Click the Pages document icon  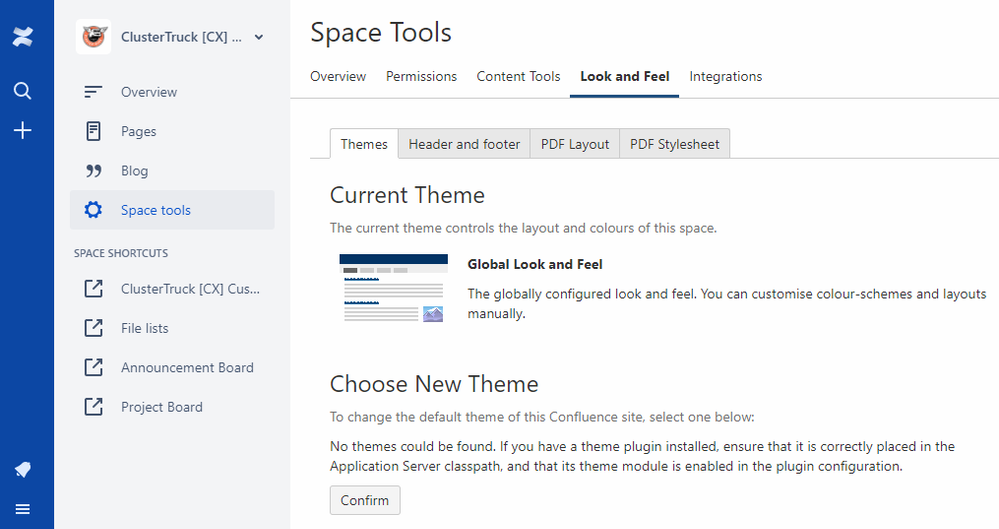[93, 131]
